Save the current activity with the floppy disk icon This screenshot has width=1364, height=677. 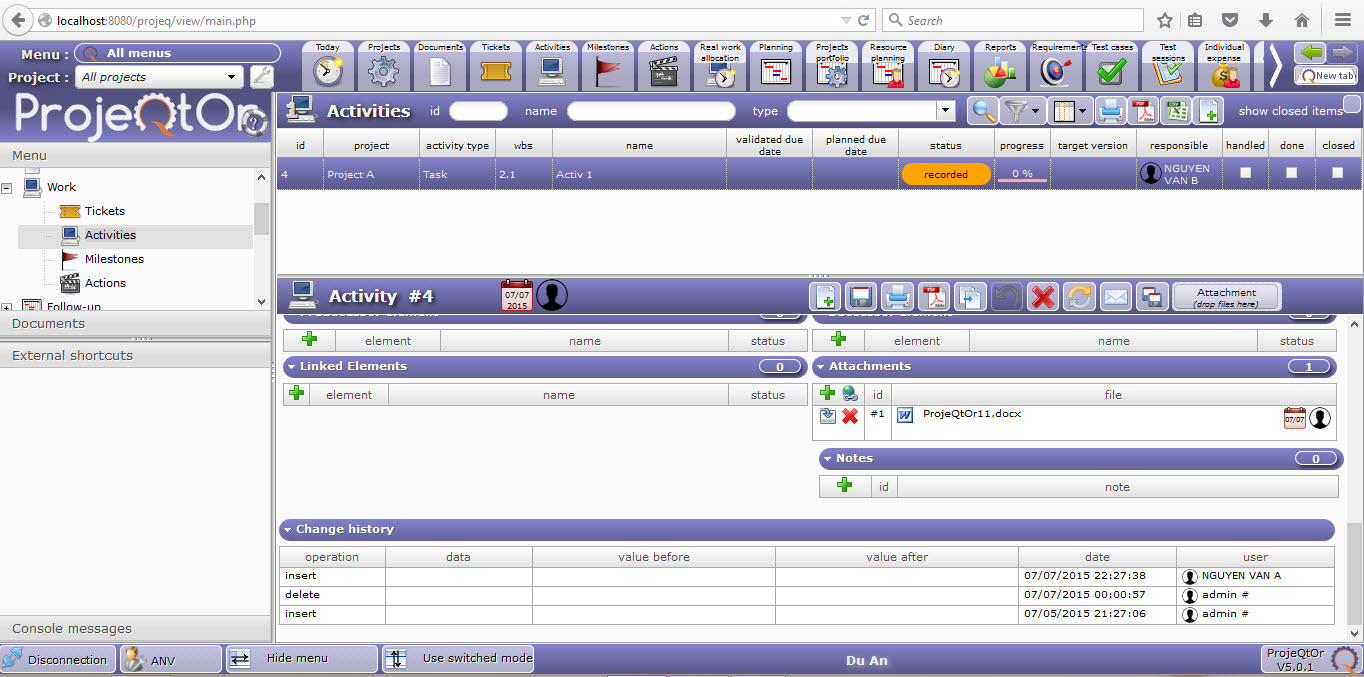coord(861,297)
